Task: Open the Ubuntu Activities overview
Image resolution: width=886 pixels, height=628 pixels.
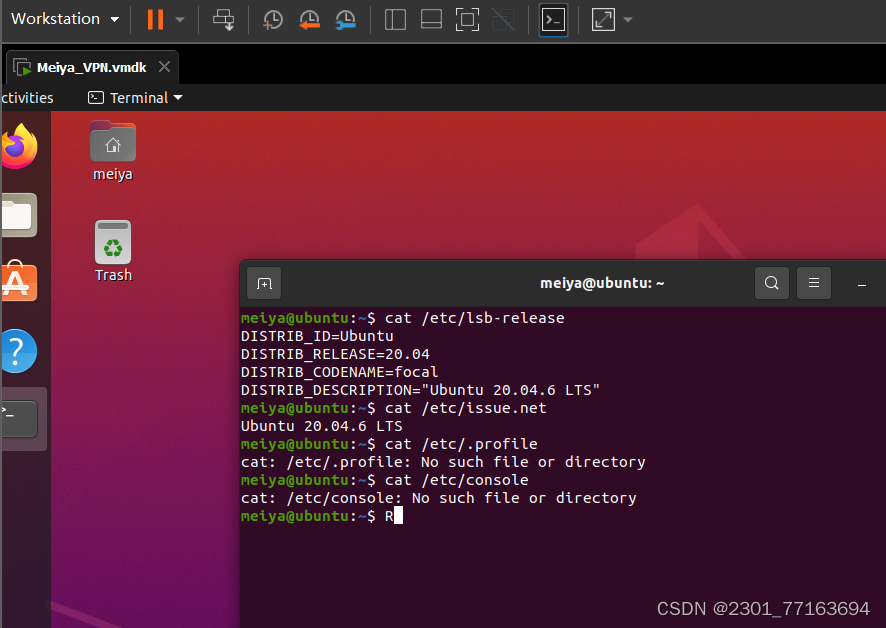Action: click(x=27, y=98)
